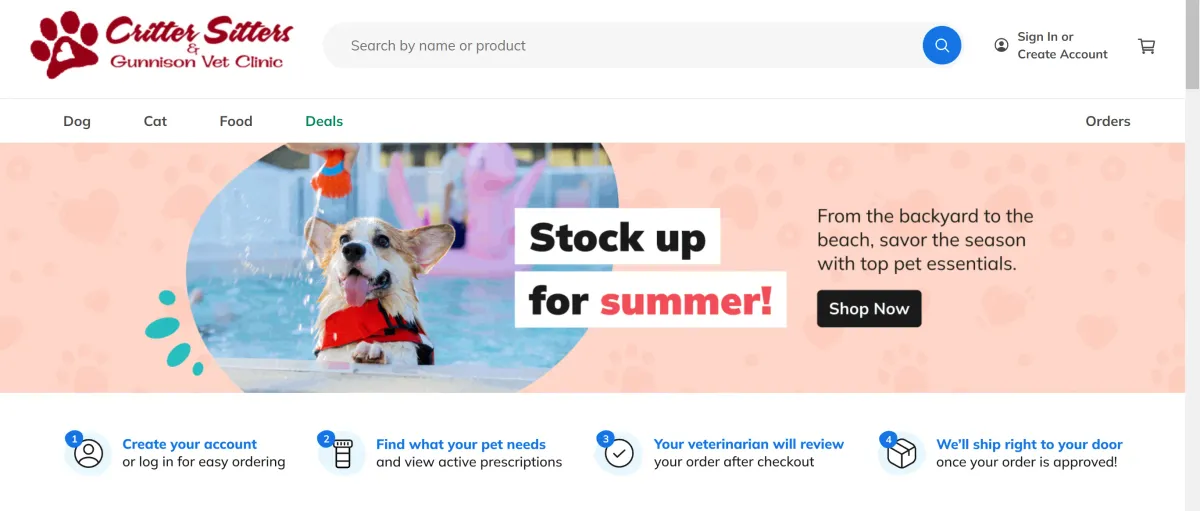The width and height of the screenshot is (1200, 511).
Task: Open the shopping cart icon
Action: click(x=1147, y=46)
